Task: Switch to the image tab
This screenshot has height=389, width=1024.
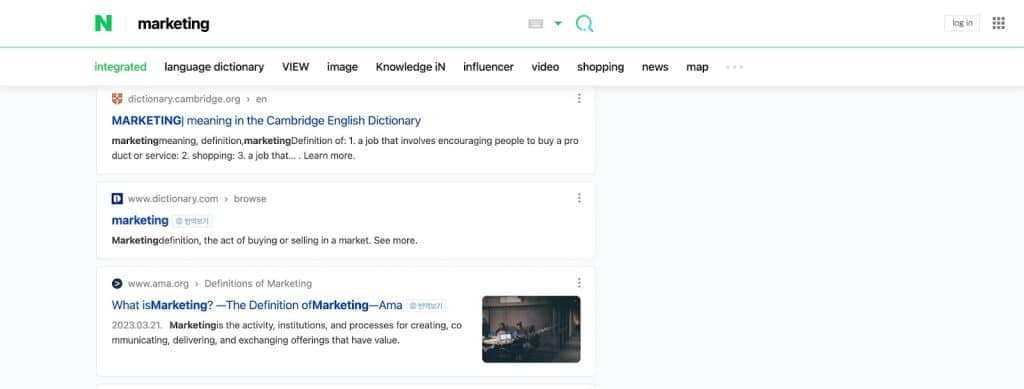Action: [x=342, y=67]
